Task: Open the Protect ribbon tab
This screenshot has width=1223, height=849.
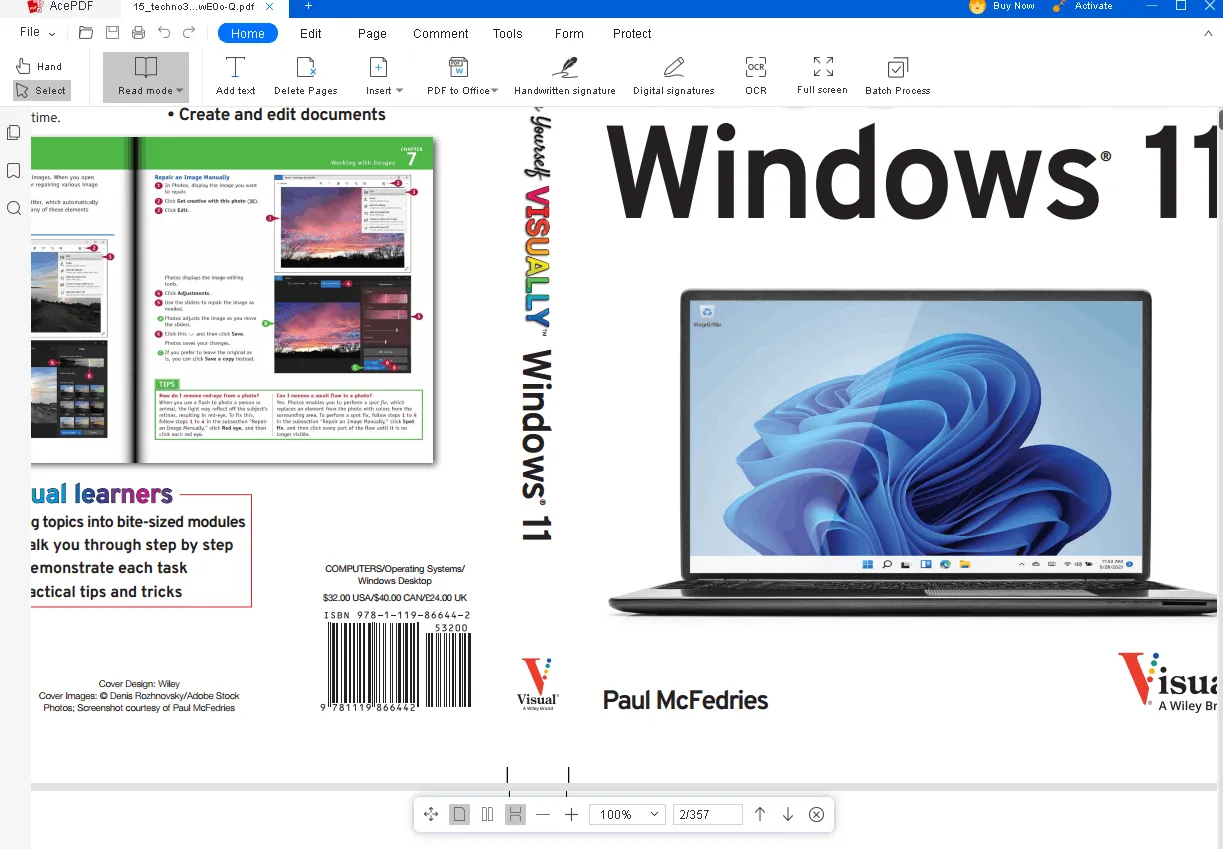Action: 631,33
